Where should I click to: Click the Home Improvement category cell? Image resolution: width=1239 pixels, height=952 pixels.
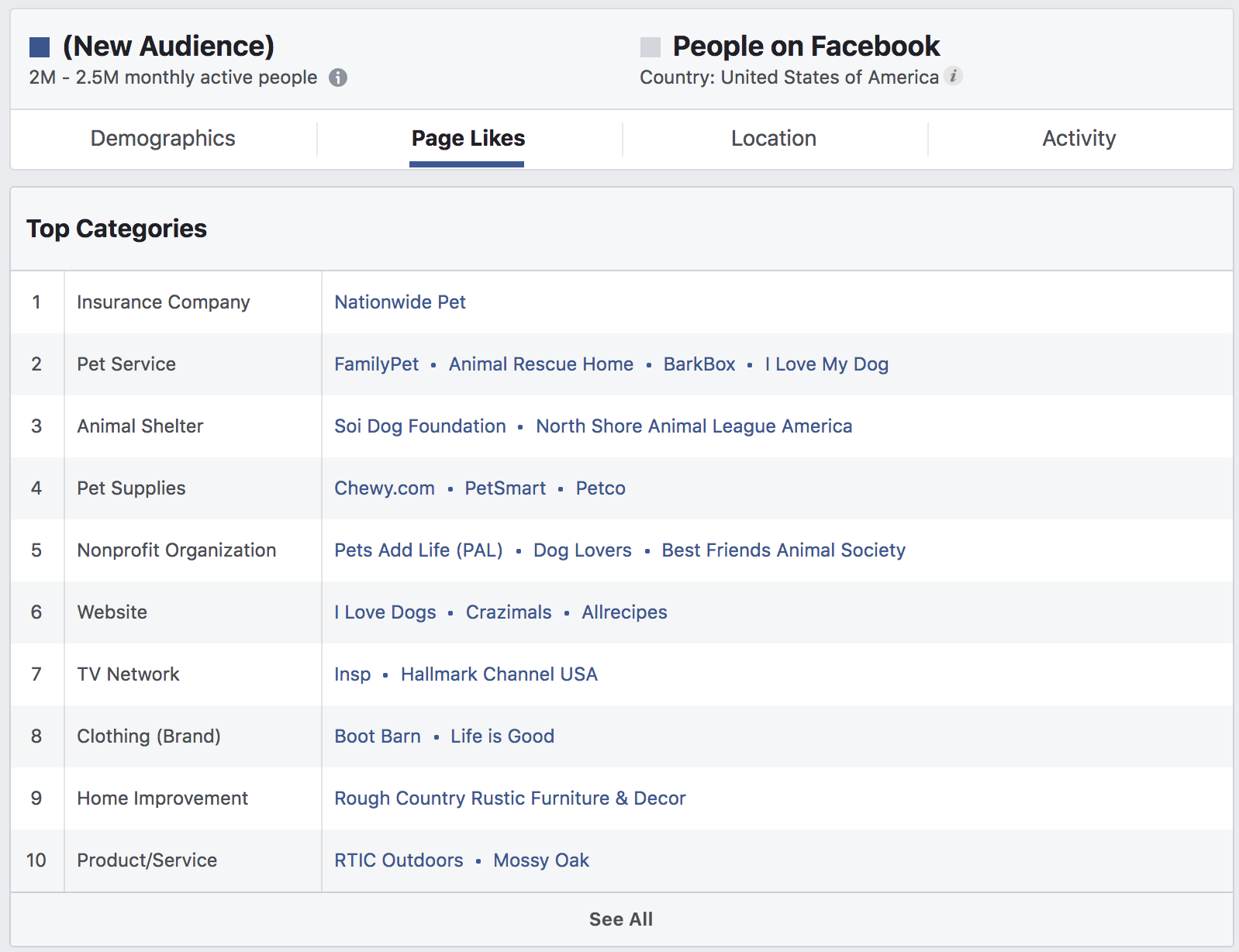coord(193,799)
